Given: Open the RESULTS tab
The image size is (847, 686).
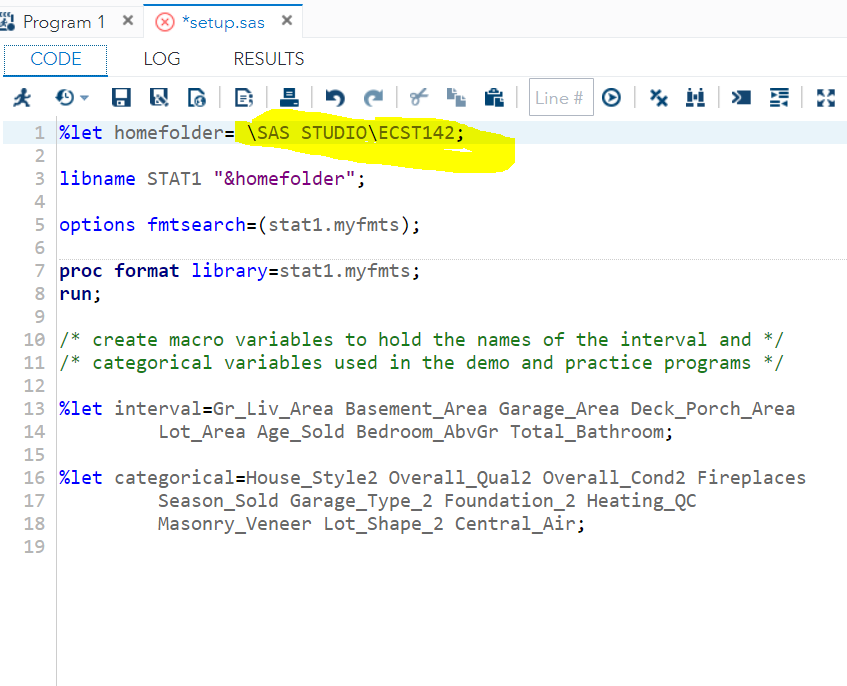Looking at the screenshot, I should tap(269, 59).
